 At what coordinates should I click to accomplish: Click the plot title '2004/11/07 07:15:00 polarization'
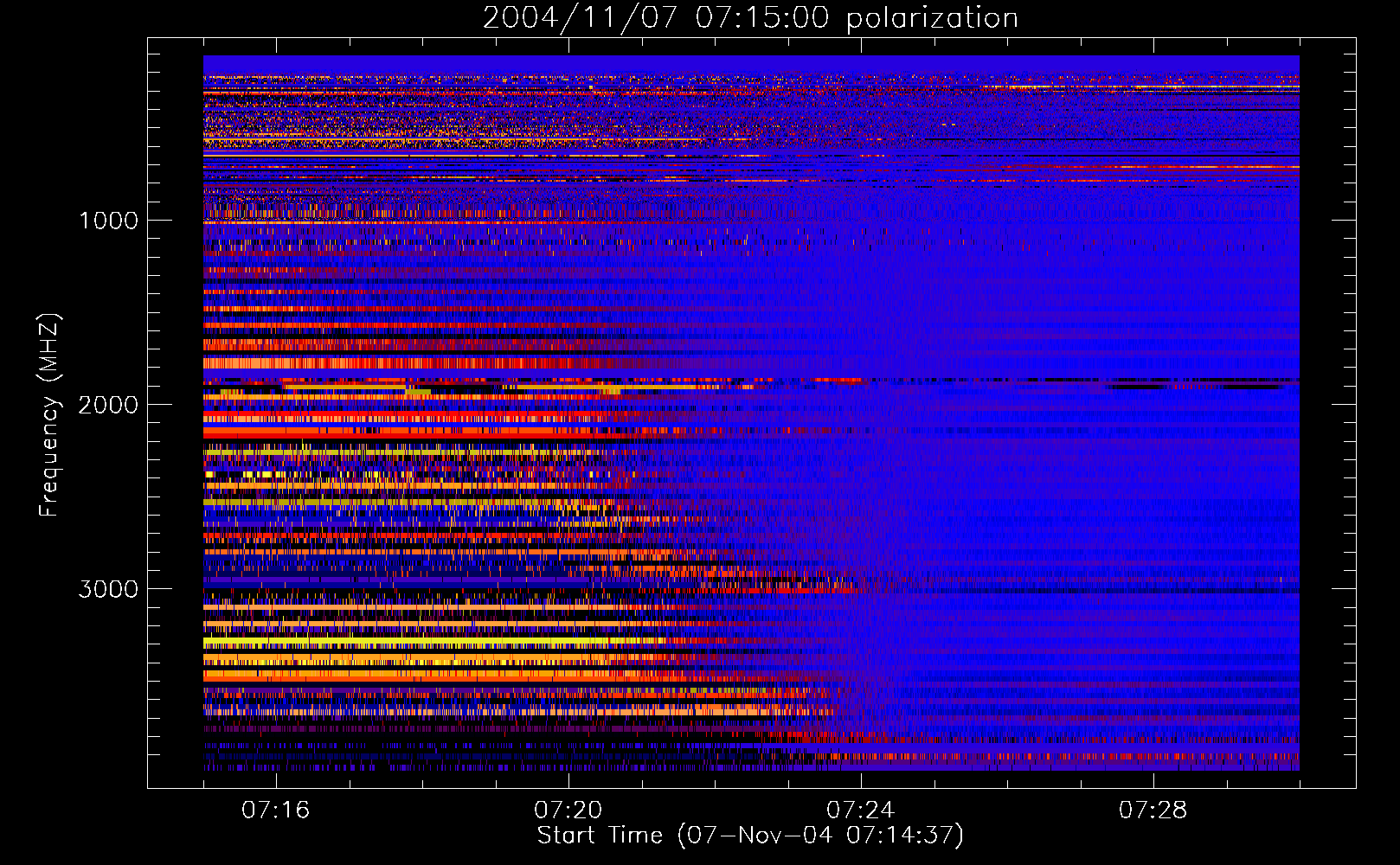[x=750, y=18]
